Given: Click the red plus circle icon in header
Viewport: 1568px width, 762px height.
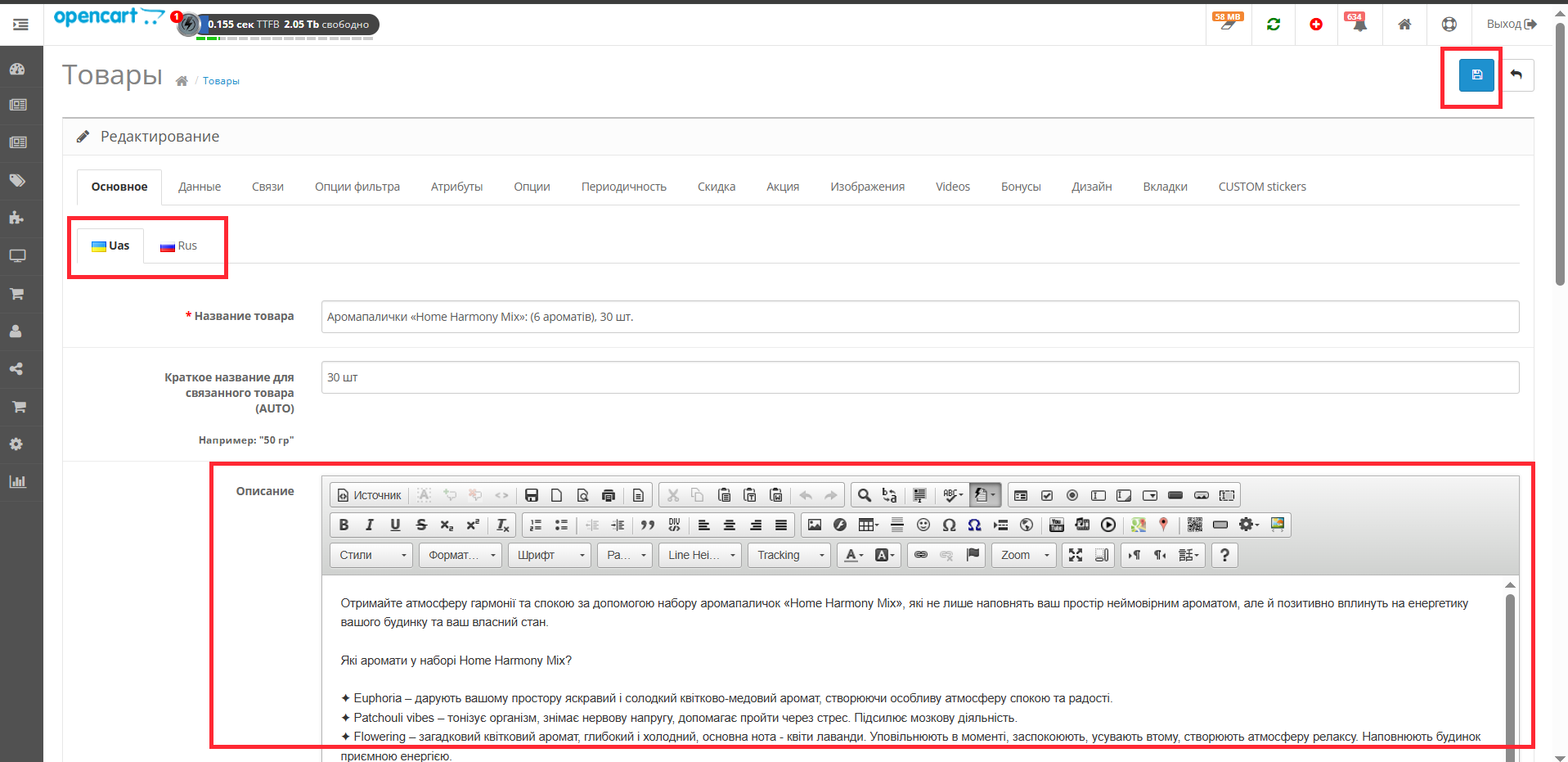Looking at the screenshot, I should coord(1316,25).
